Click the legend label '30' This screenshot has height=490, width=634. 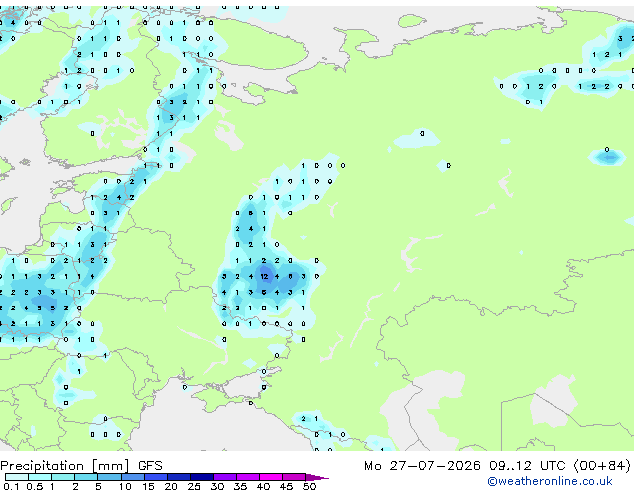217,486
